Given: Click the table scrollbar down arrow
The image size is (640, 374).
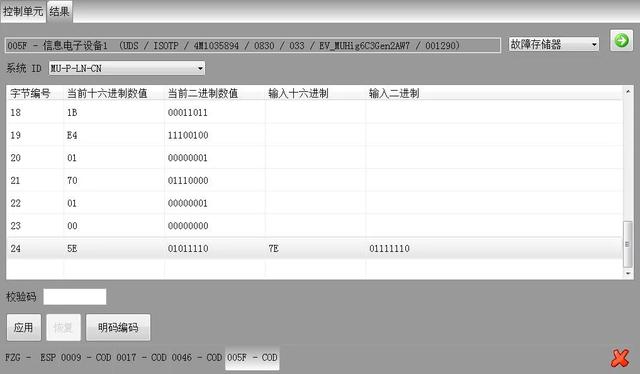Looking at the screenshot, I should 628,273.
